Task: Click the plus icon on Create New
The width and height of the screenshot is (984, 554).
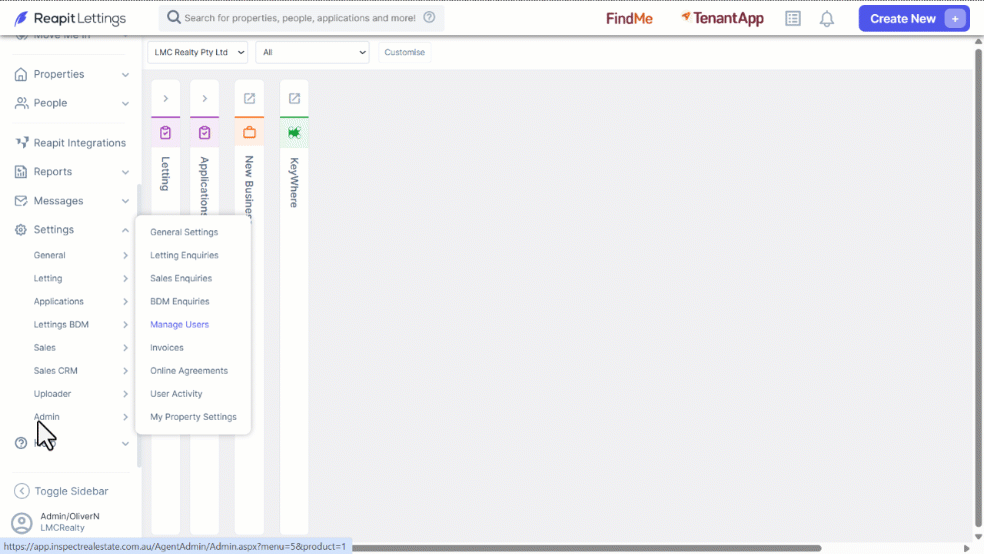Action: point(955,19)
